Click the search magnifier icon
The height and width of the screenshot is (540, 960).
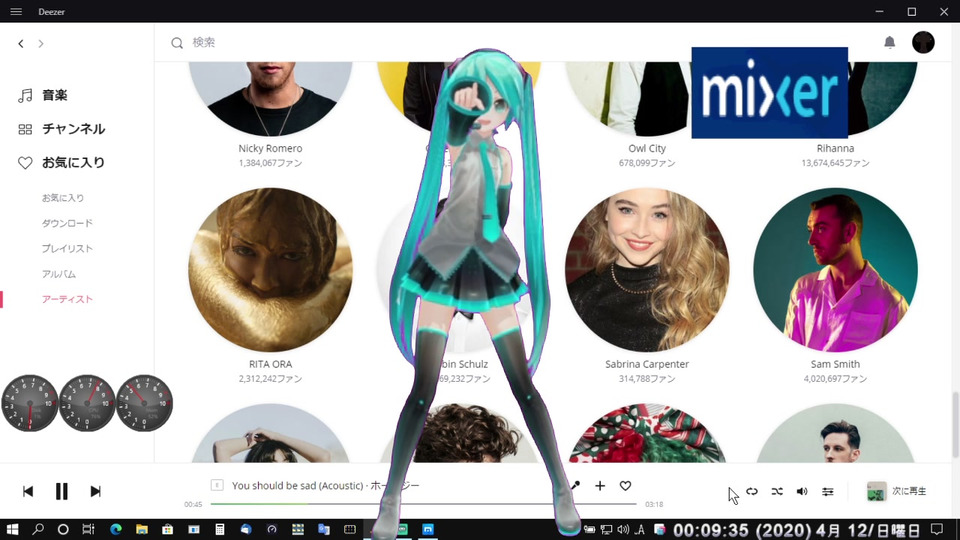pyautogui.click(x=177, y=42)
